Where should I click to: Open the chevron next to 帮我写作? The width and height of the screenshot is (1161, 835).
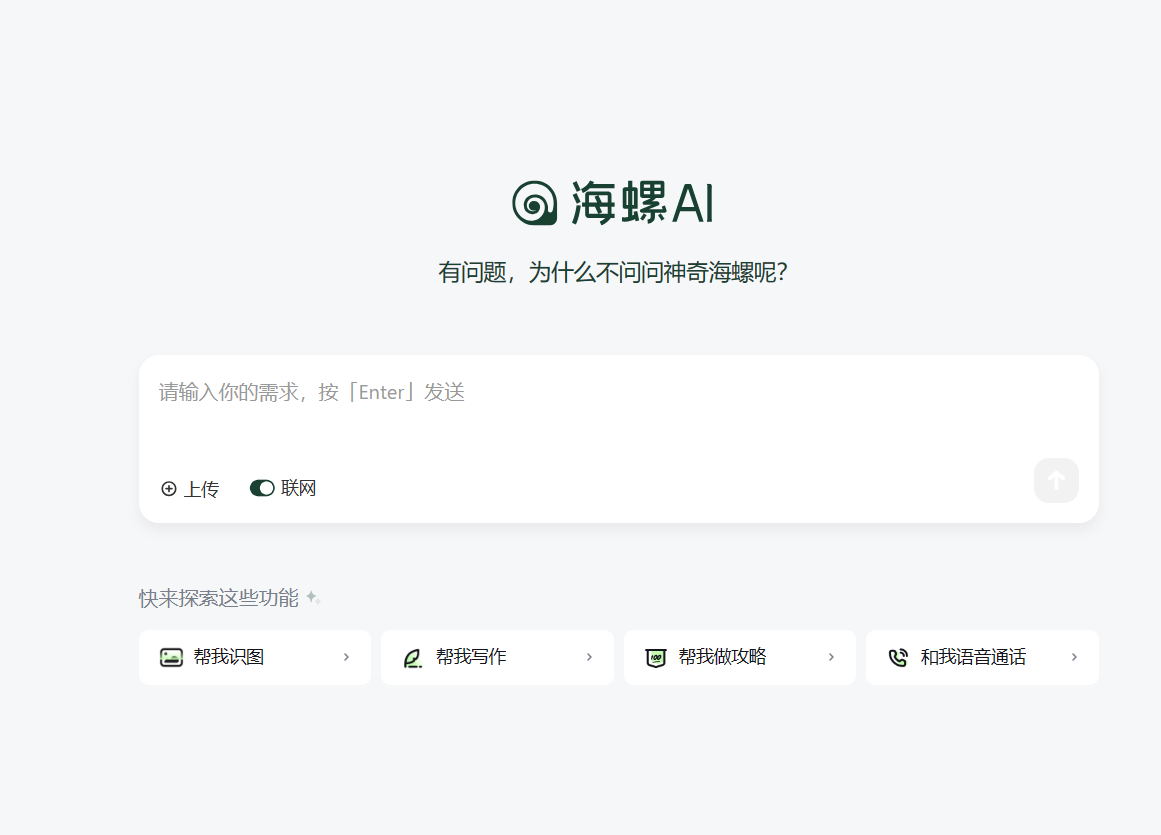(x=589, y=657)
